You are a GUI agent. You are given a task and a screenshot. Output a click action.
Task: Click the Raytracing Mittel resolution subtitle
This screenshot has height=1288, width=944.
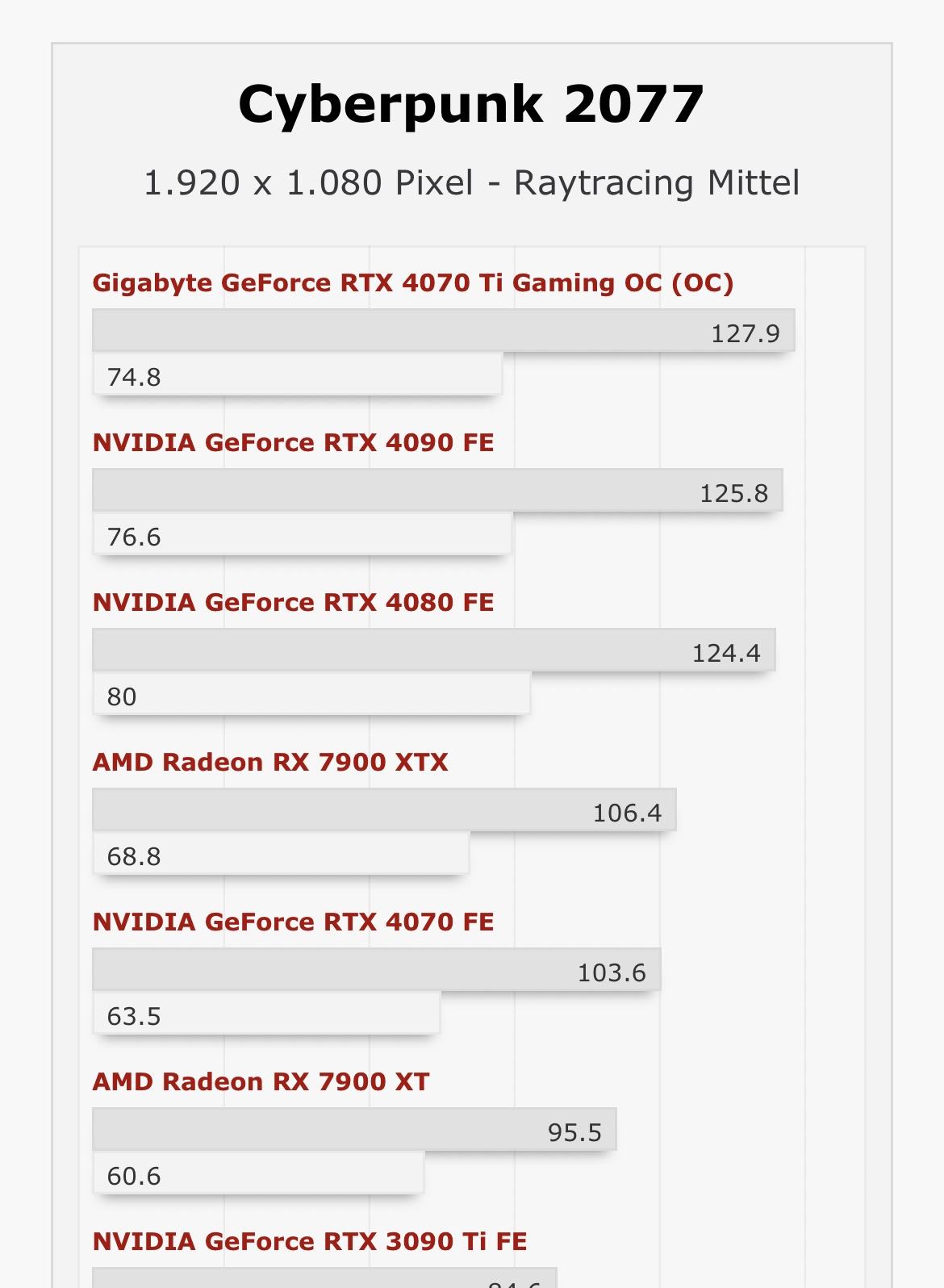[x=471, y=183]
